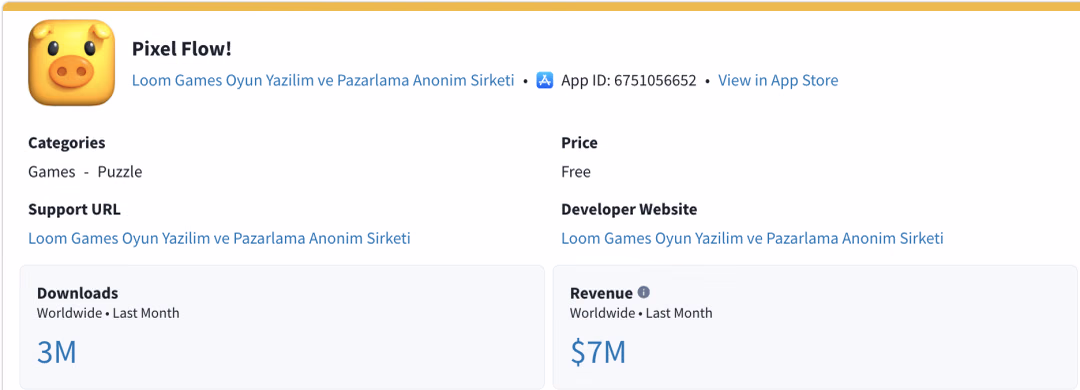The image size is (1080, 390).
Task: Click the Categories section label
Action: click(x=67, y=143)
